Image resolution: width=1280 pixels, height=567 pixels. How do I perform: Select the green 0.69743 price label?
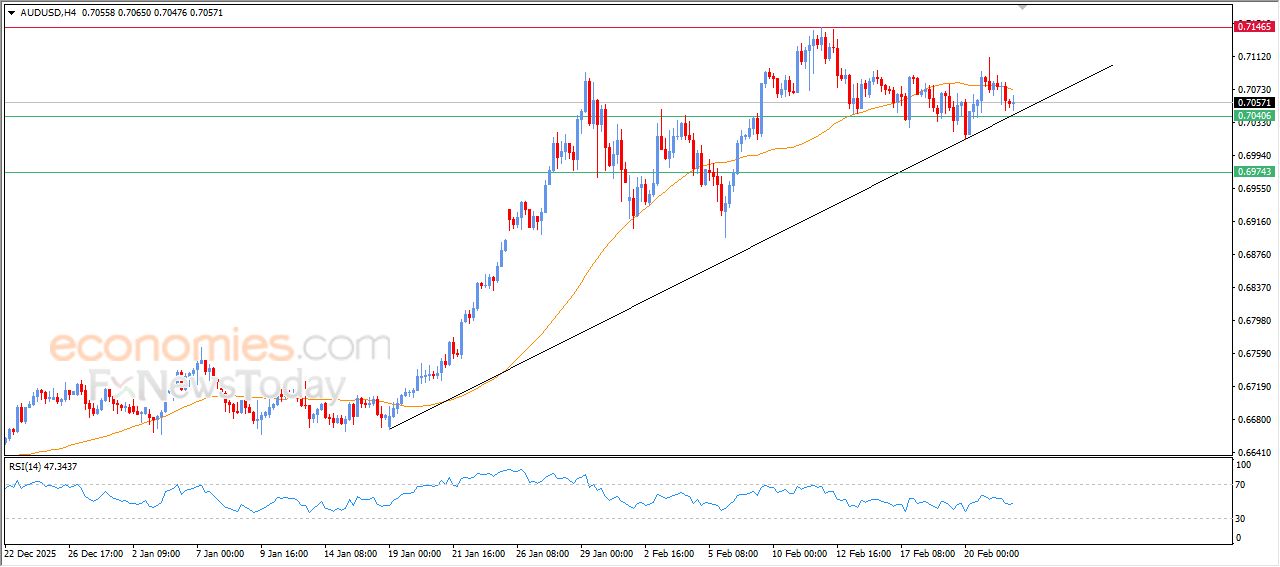[x=1253, y=172]
